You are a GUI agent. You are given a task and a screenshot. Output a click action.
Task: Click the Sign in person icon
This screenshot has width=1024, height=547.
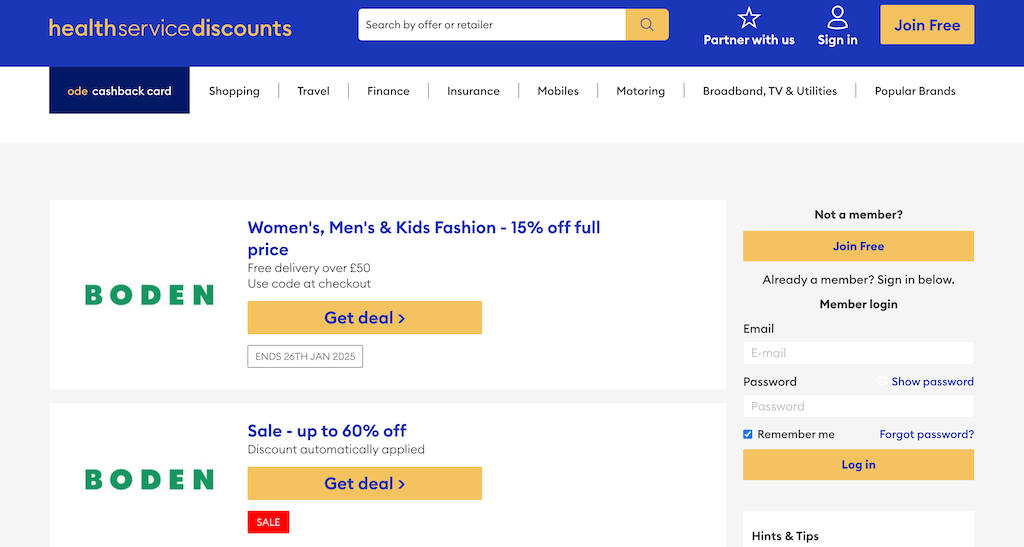[x=837, y=18]
